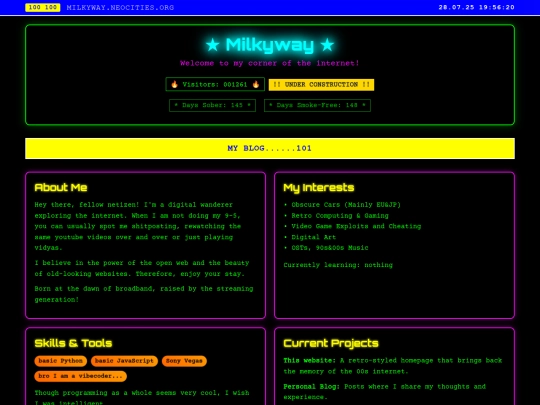The width and height of the screenshot is (540, 405).
Task: Click the Obscure Cars (Mainly EU&JP) item
Action: pyautogui.click(x=346, y=205)
